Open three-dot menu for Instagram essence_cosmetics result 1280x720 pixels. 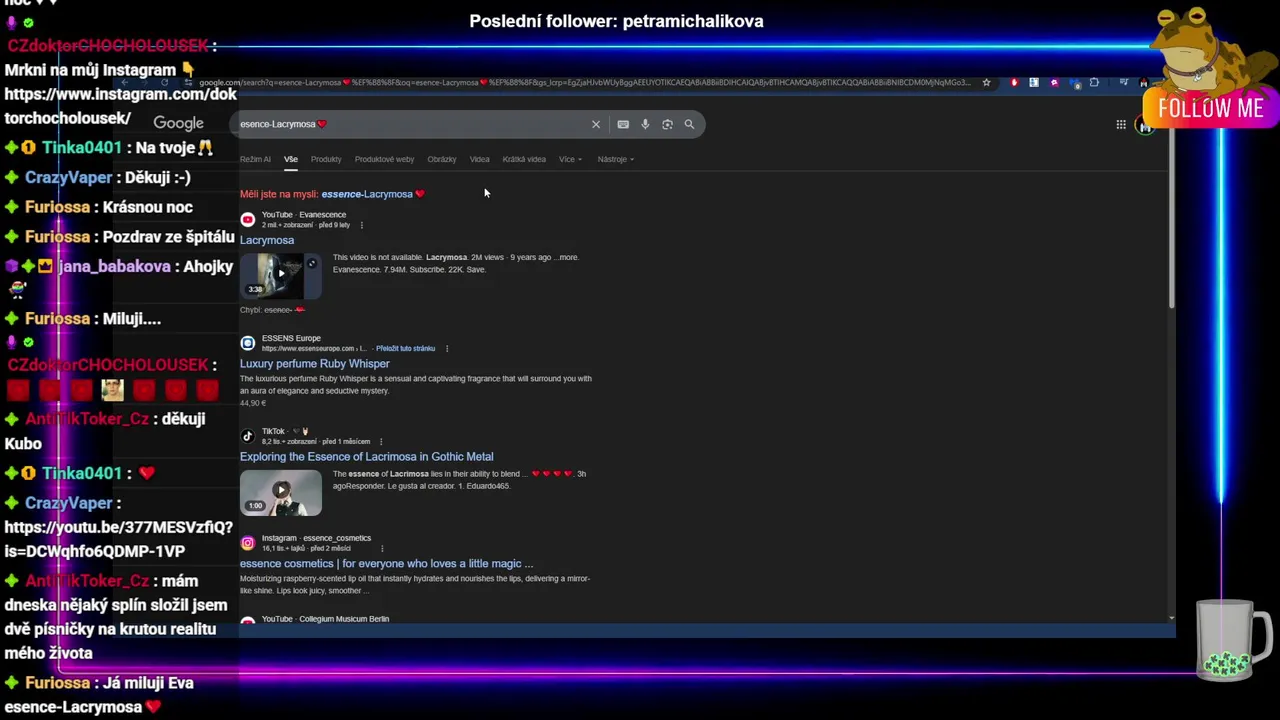381,549
